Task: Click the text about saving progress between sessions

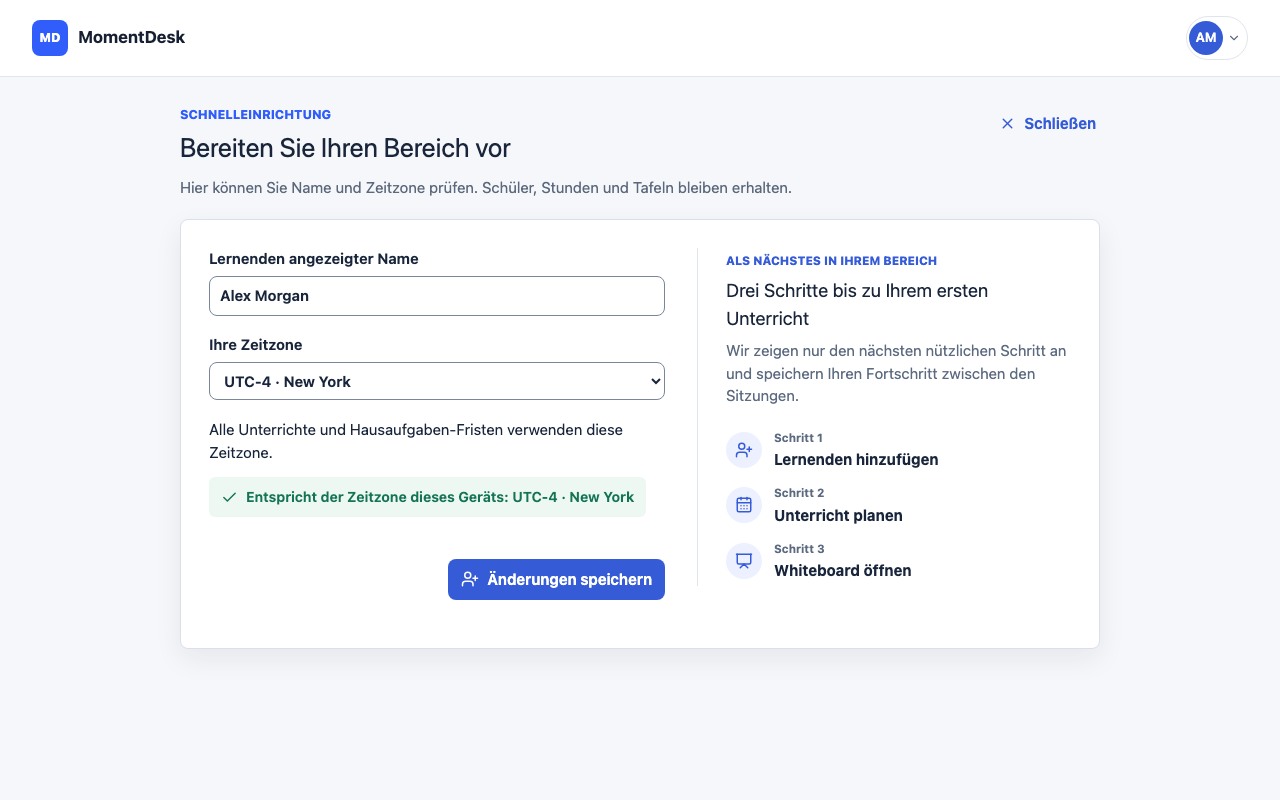Action: [x=896, y=374]
